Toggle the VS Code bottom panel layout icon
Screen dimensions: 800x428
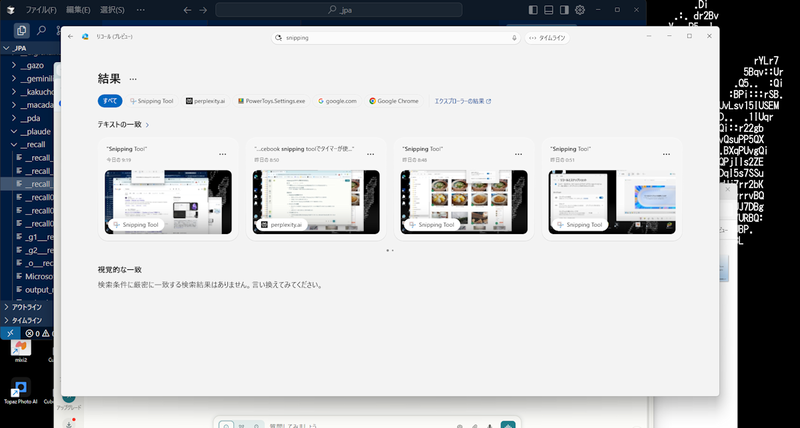click(548, 10)
